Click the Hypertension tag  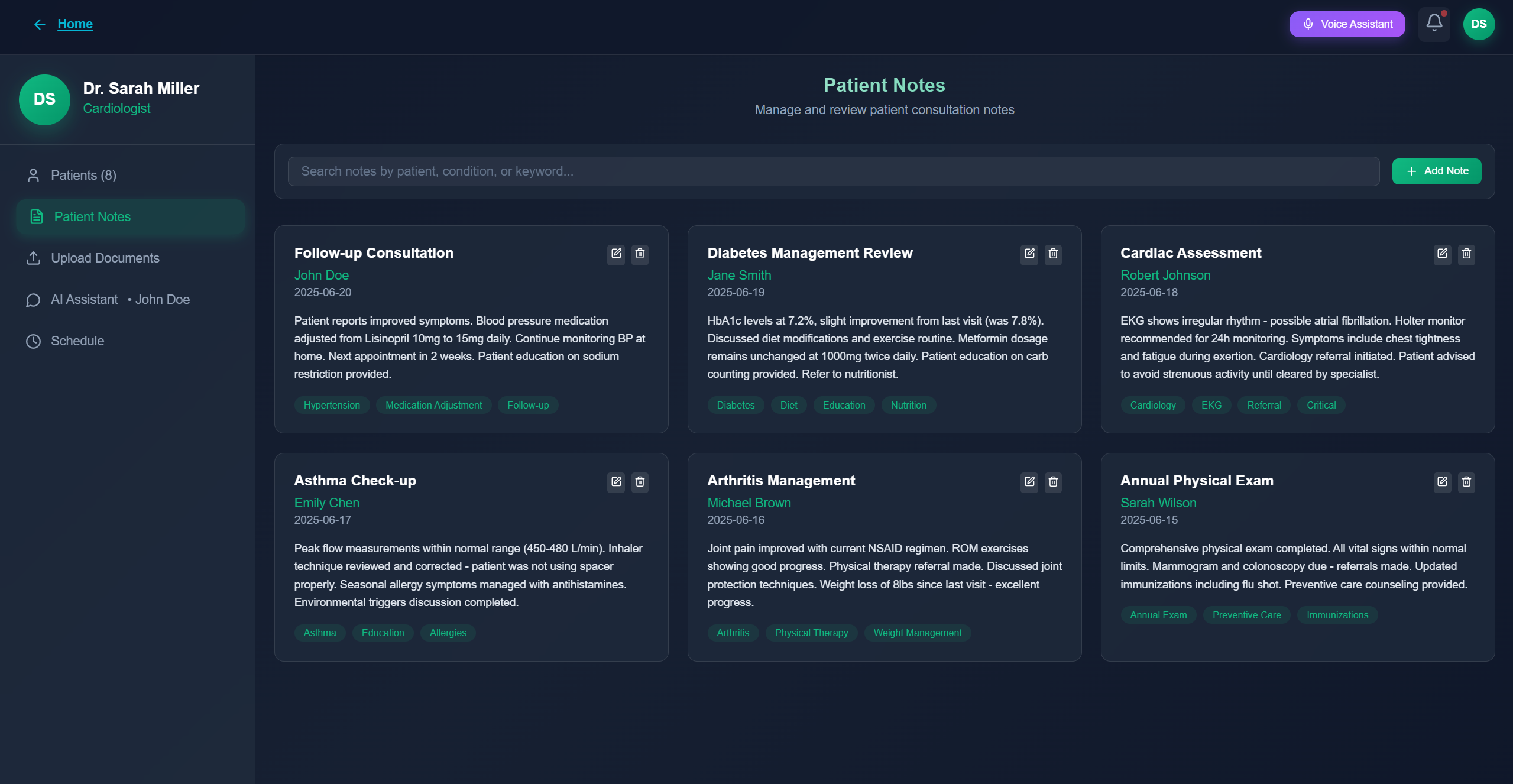tap(331, 406)
